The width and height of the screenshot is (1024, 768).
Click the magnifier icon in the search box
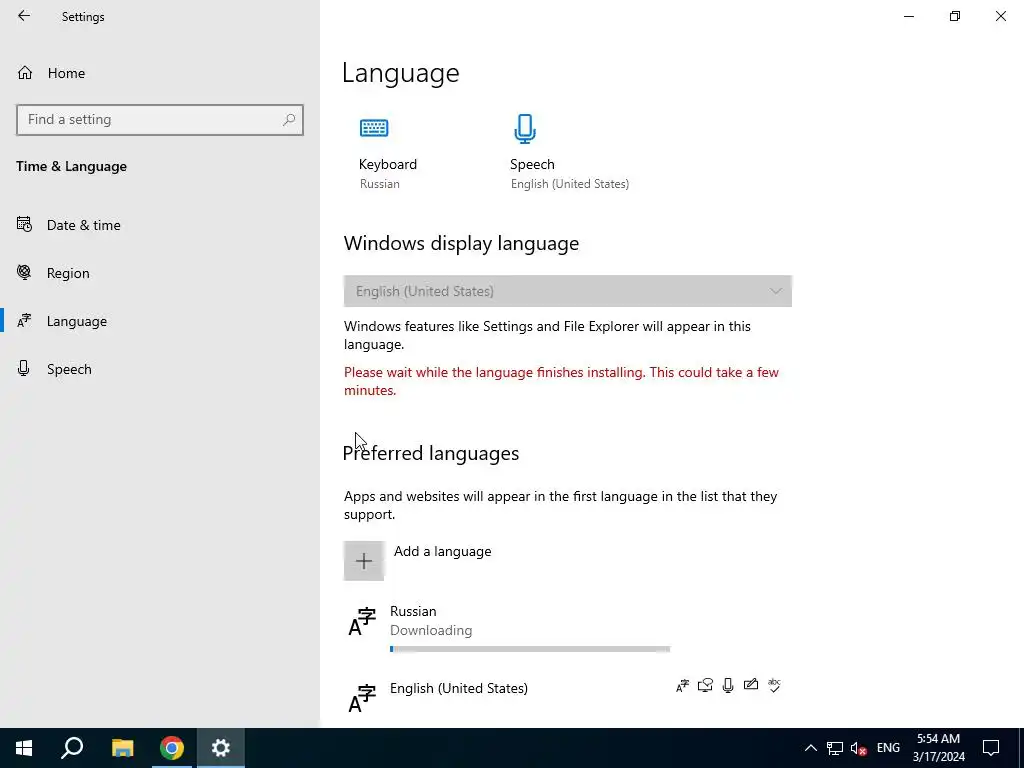point(289,120)
